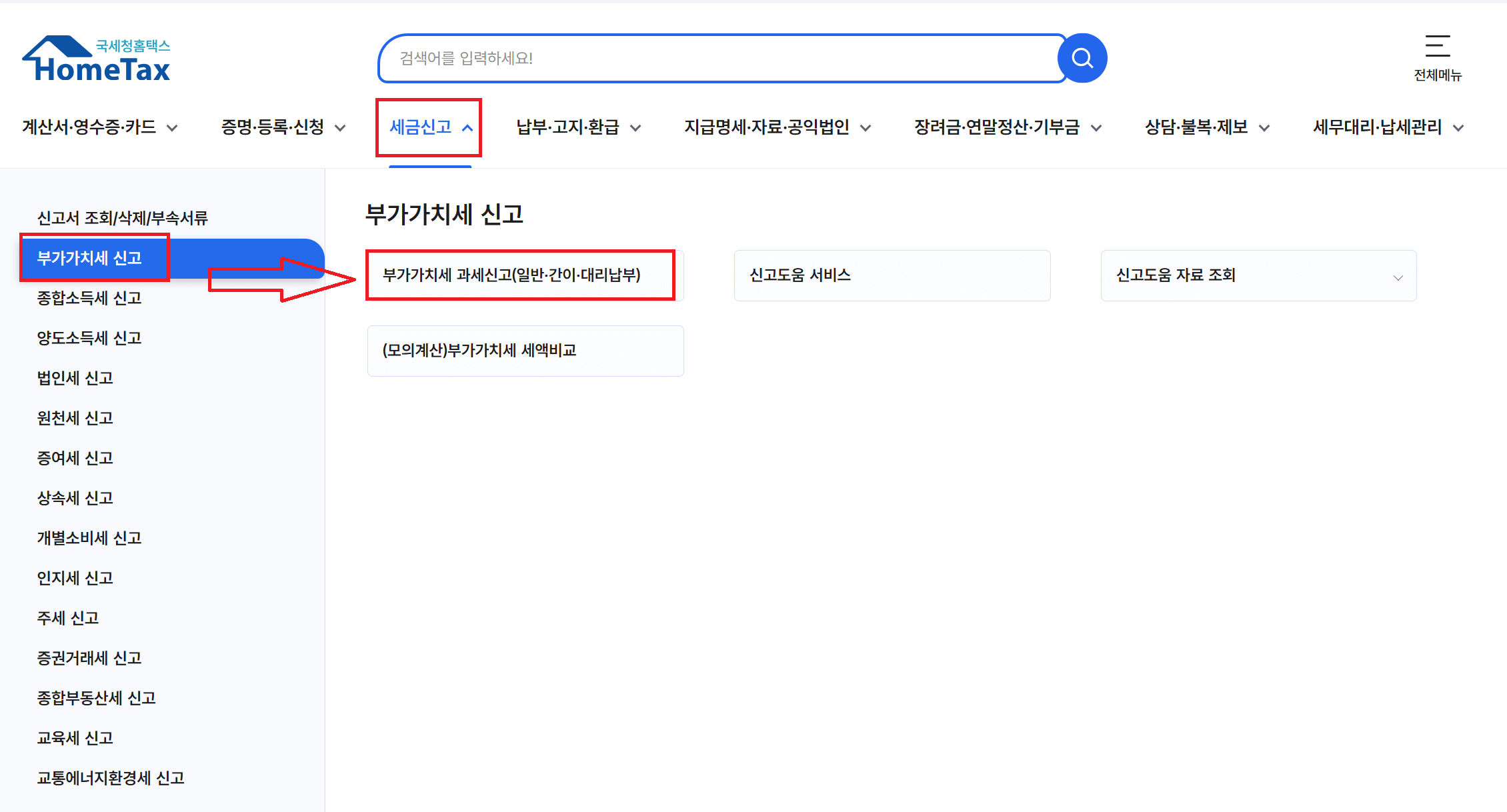Click the HomeTax logo
This screenshot has width=1507, height=812.
[x=97, y=60]
